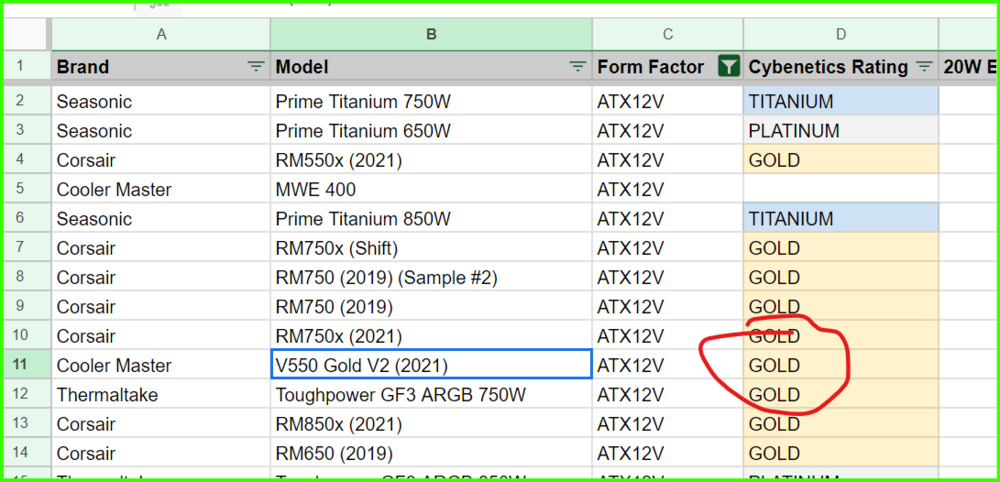
Task: Click the PLATINUM rating in row 3
Action: click(x=841, y=130)
